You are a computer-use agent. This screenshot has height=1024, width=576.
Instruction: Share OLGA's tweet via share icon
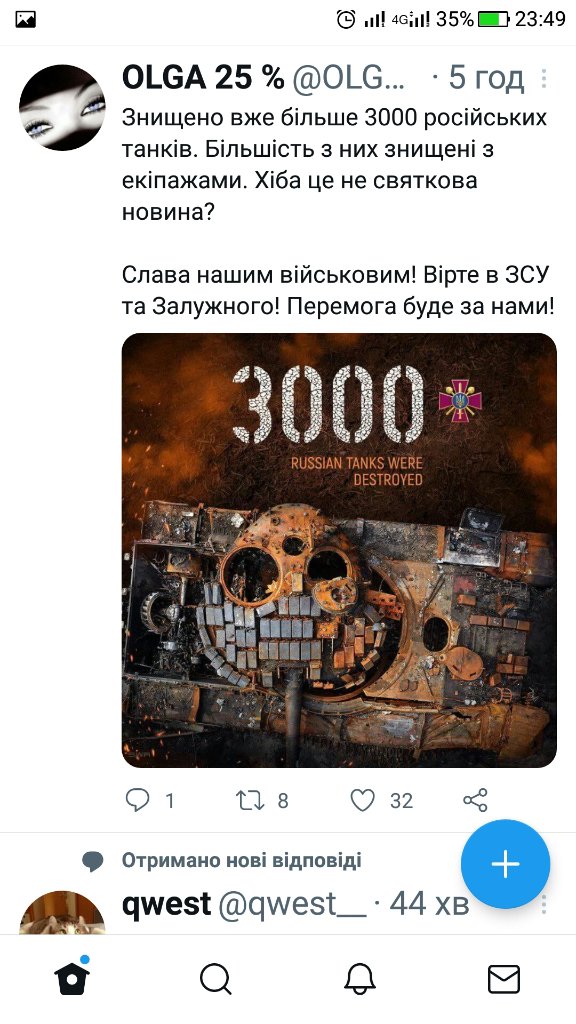click(475, 800)
